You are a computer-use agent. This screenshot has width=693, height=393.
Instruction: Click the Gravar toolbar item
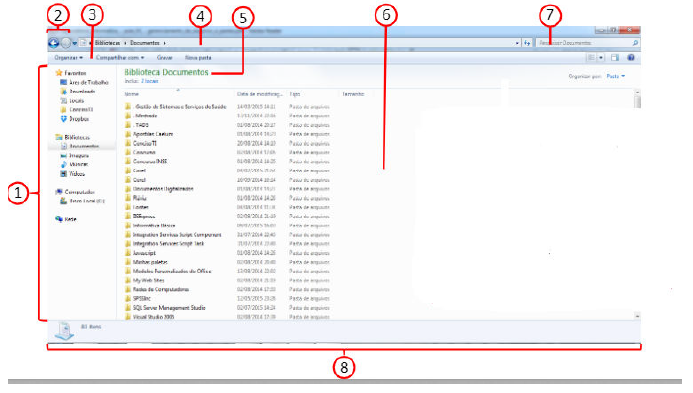(164, 57)
